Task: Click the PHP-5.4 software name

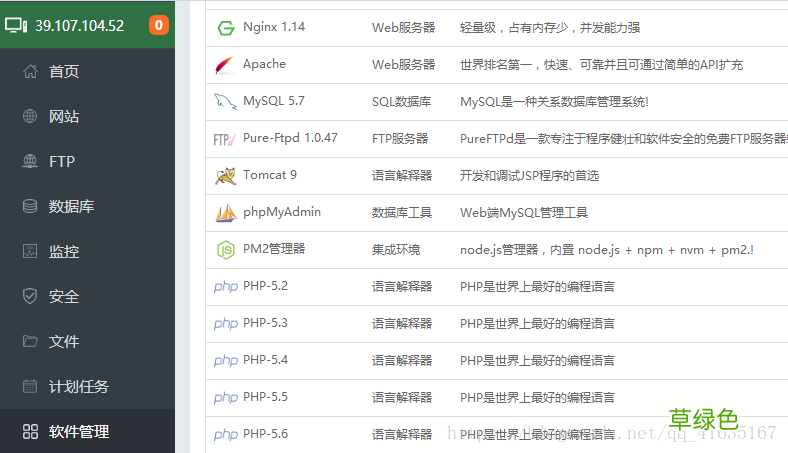Action: pos(265,359)
